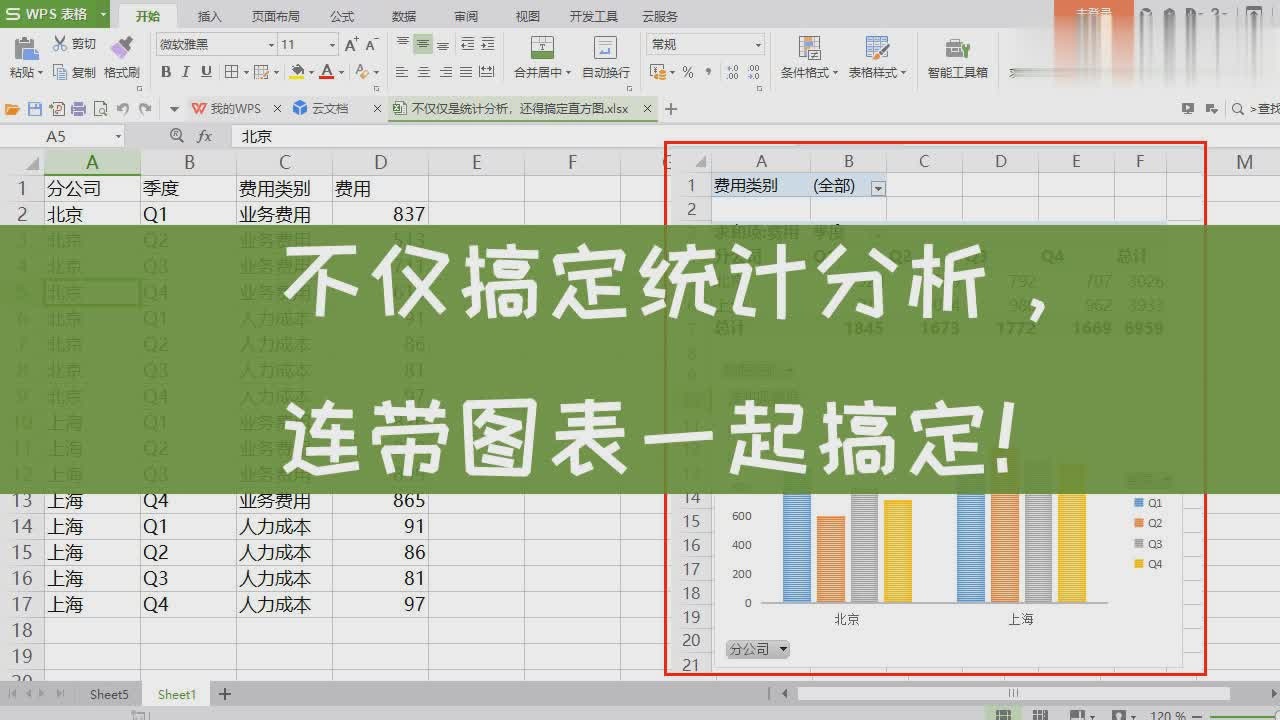Switch to the 页面布局 ribbon tab

(276, 16)
